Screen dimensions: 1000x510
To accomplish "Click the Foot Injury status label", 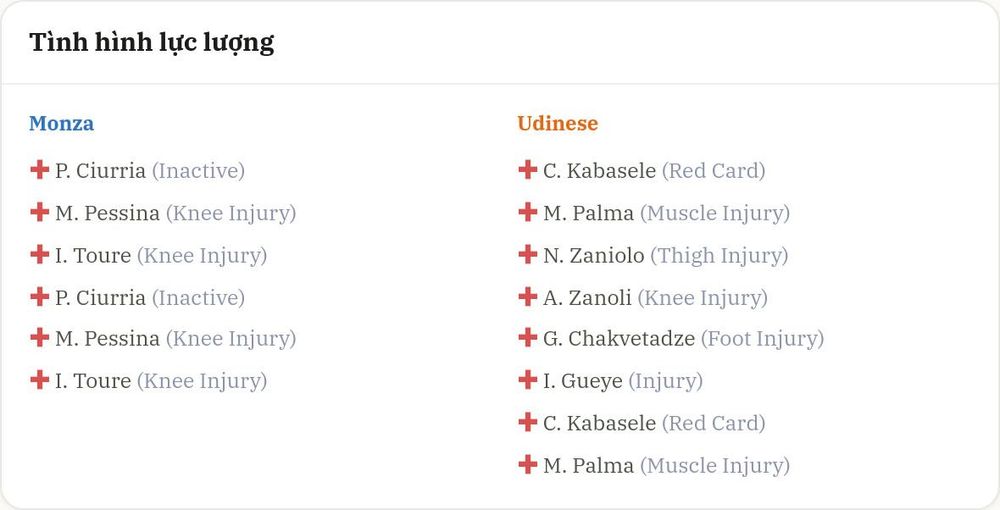I will tap(762, 339).
